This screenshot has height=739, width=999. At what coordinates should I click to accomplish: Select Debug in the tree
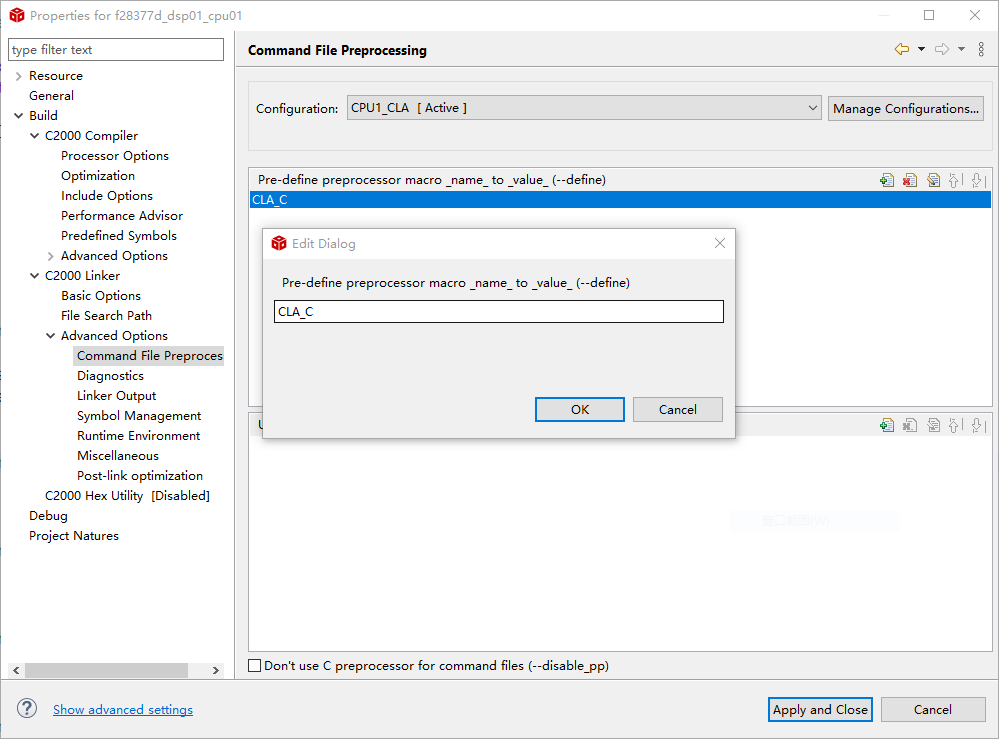click(48, 516)
